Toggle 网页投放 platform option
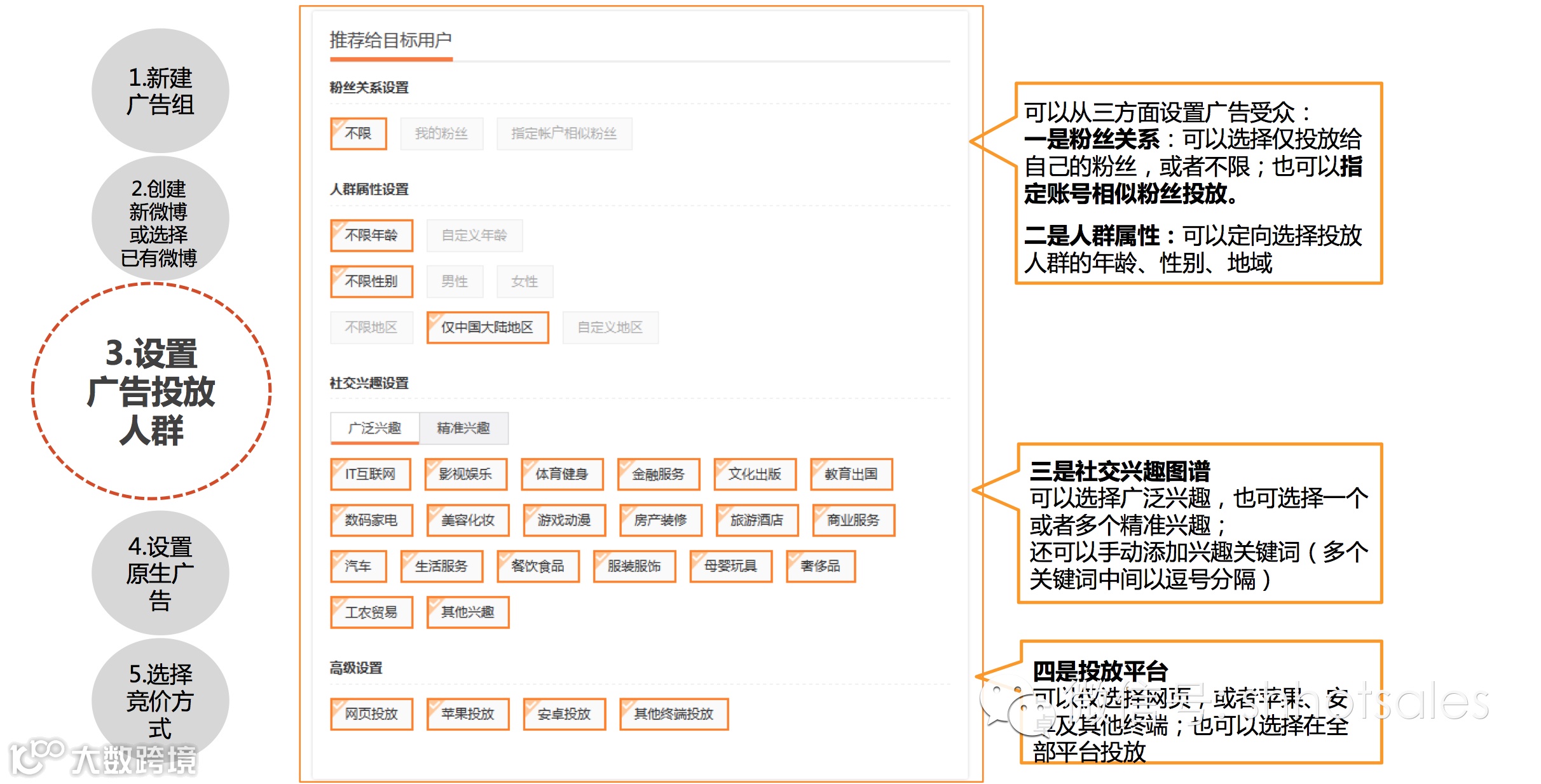Image resolution: width=1541 pixels, height=784 pixels. tap(371, 714)
